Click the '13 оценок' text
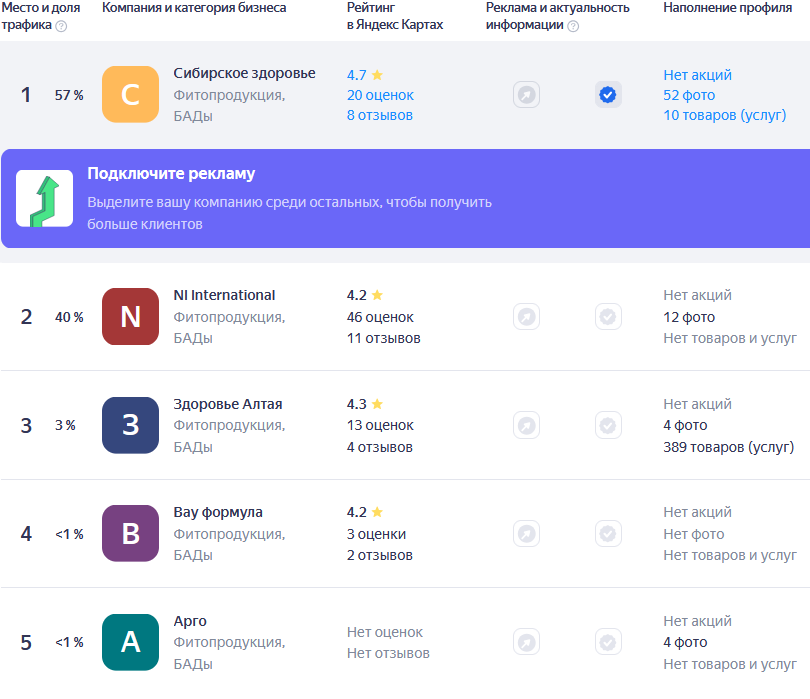 [x=380, y=425]
